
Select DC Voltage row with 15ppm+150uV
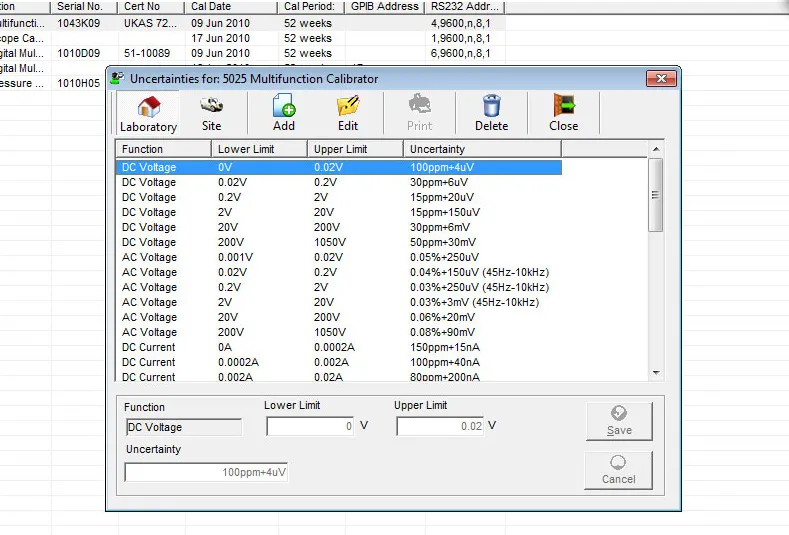tap(339, 212)
